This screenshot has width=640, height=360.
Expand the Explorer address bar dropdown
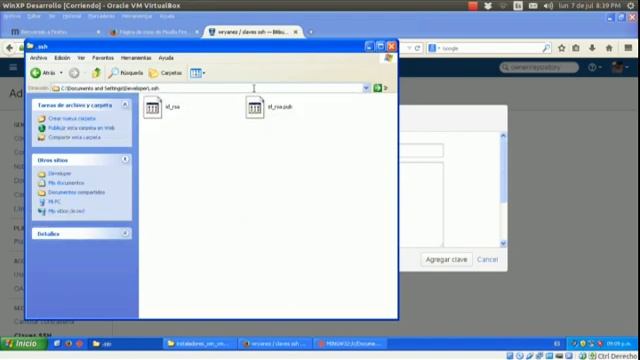click(x=366, y=88)
